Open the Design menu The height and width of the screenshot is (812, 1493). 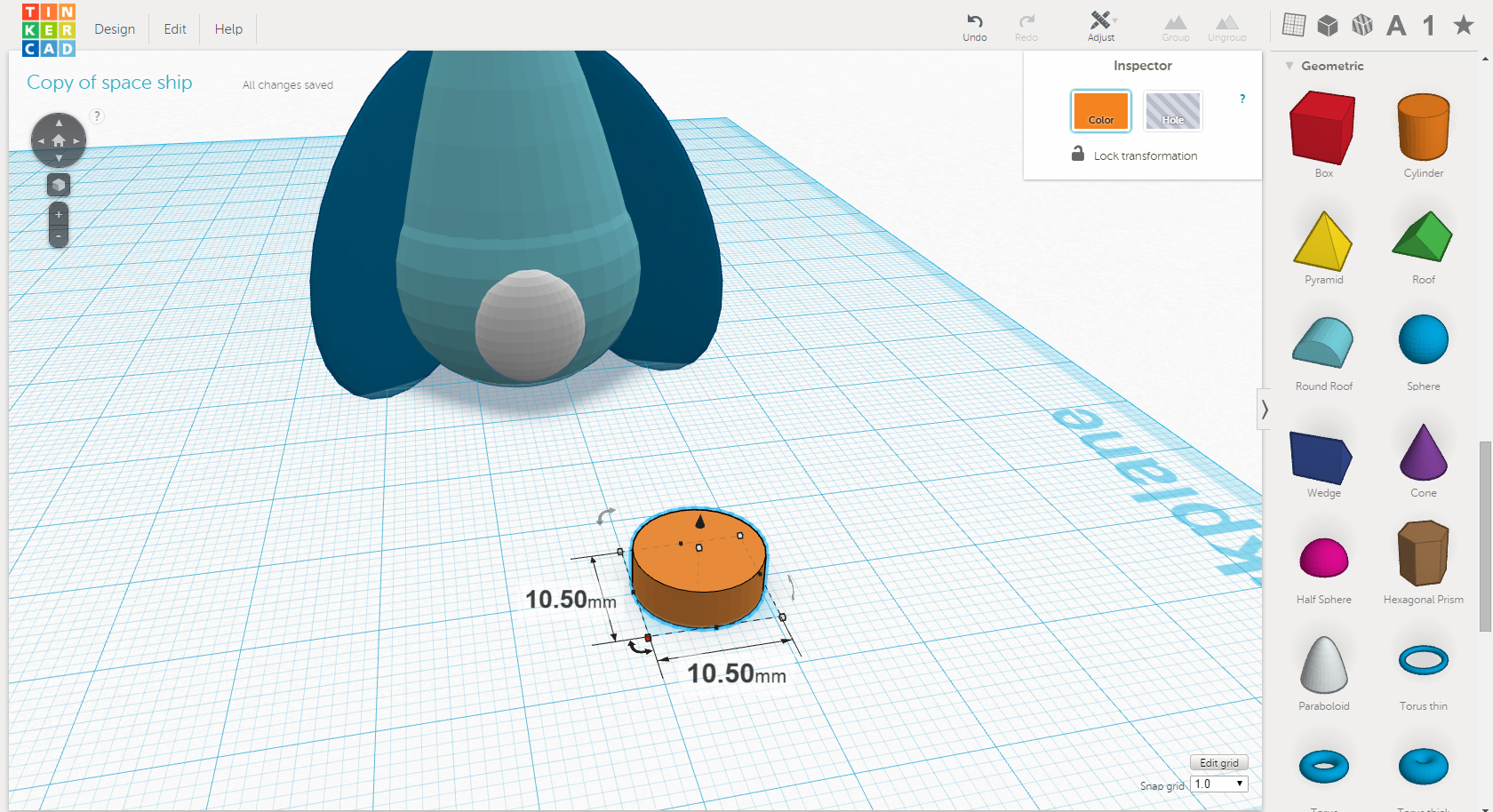click(115, 29)
